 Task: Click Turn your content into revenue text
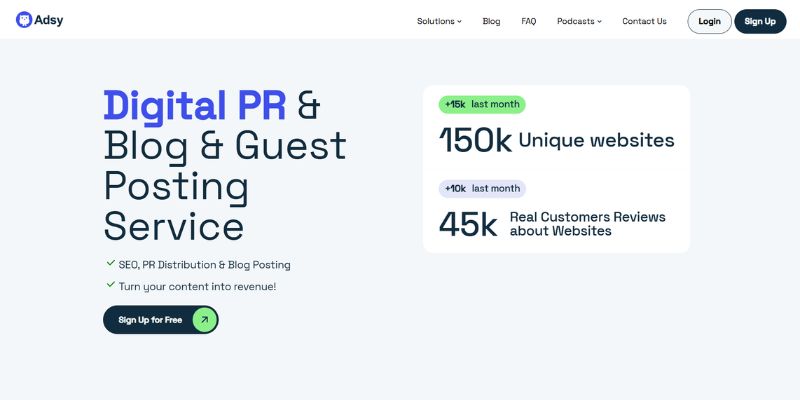click(197, 287)
